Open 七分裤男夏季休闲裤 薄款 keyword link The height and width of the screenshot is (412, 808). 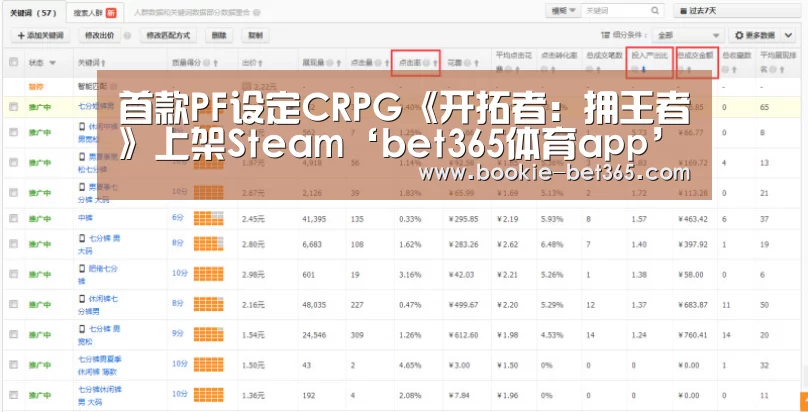tap(100, 364)
